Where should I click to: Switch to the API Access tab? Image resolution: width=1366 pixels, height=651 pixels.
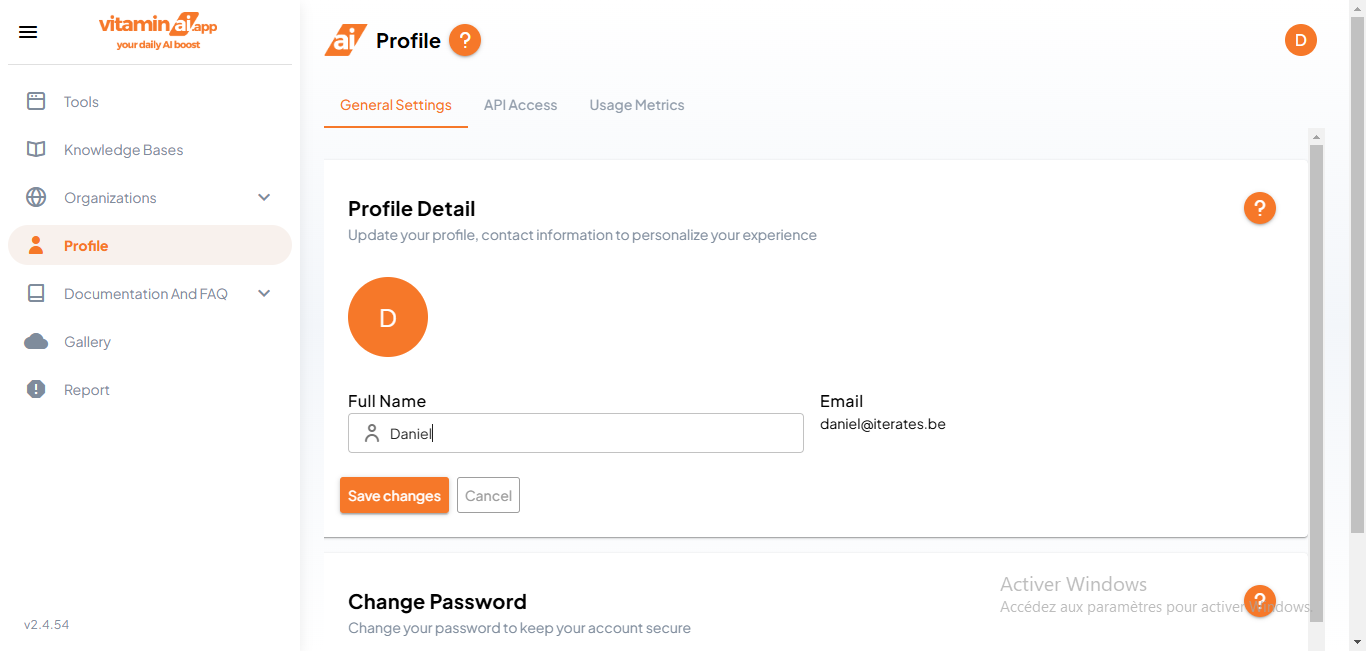(x=520, y=105)
